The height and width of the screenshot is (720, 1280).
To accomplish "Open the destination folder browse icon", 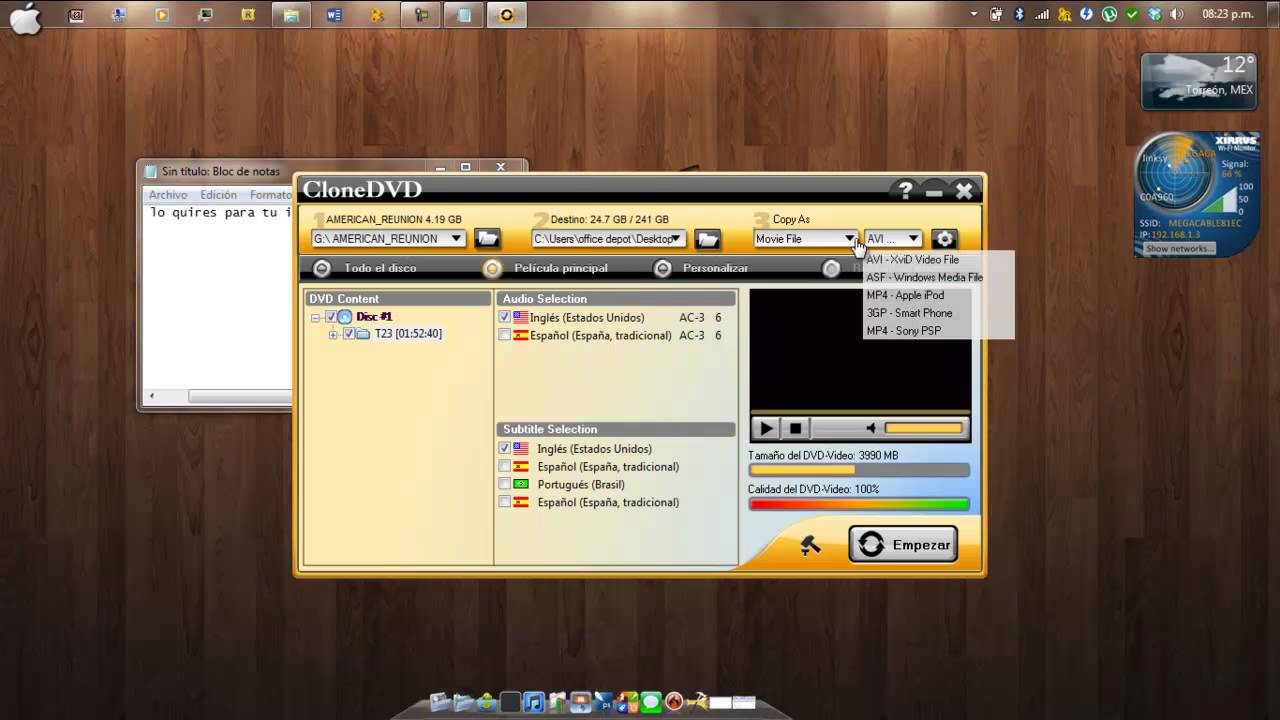I will click(707, 238).
